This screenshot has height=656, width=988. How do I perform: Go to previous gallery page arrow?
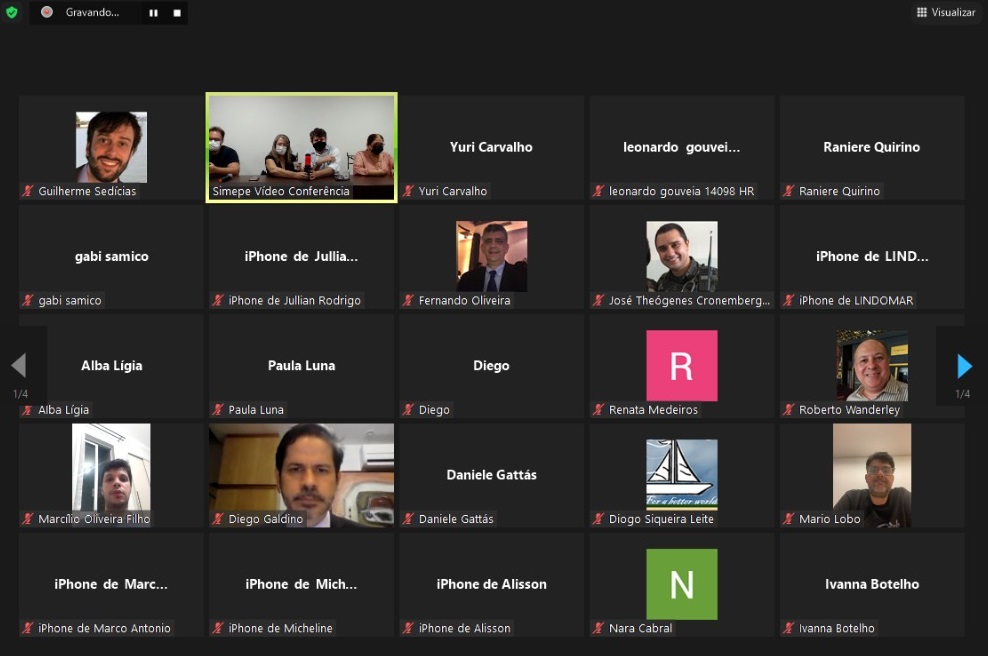(18, 366)
